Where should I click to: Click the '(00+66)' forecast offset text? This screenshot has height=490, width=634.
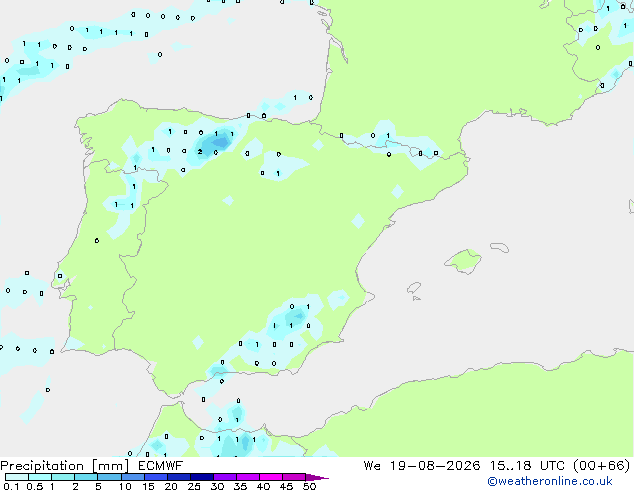point(602,465)
